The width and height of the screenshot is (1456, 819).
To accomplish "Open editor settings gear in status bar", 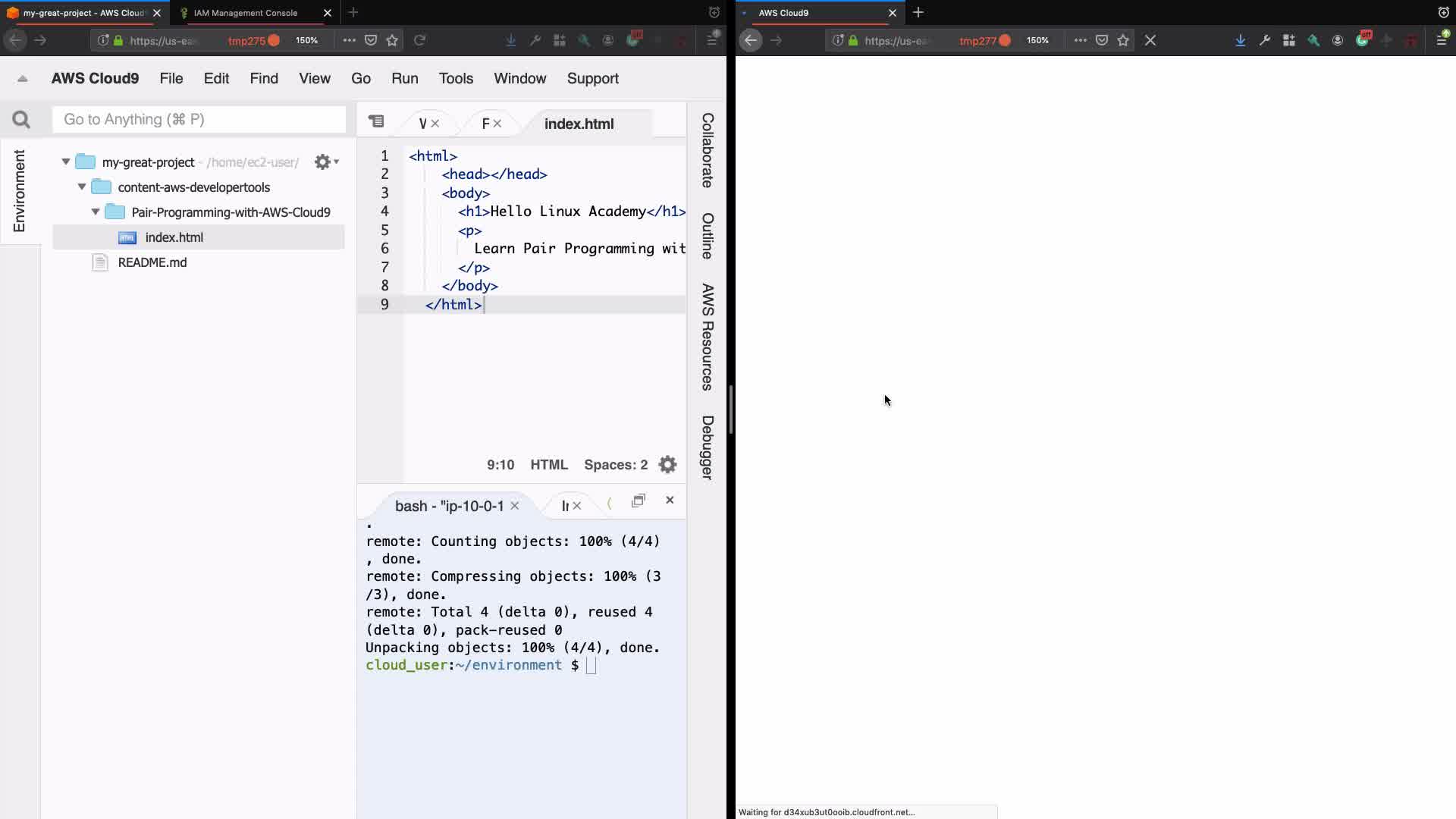I will (x=667, y=465).
